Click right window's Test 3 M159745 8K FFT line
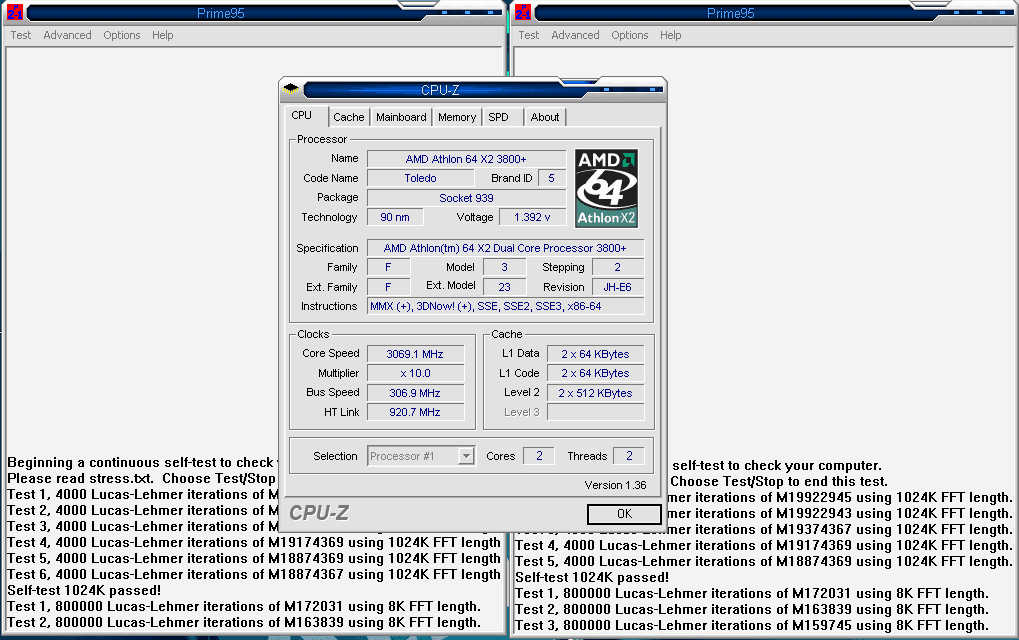1019x640 pixels. 752,626
